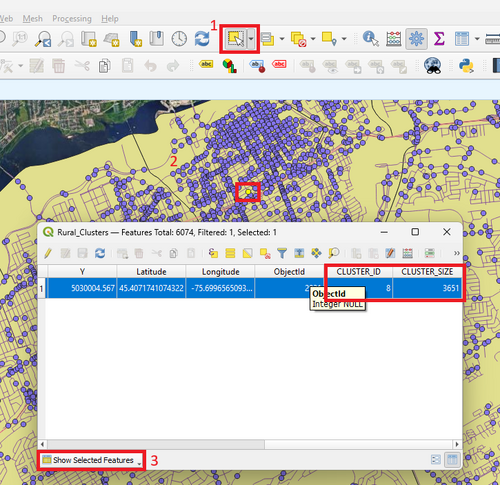Click the CLUSTER_SIZE cell 3651

pos(427,288)
